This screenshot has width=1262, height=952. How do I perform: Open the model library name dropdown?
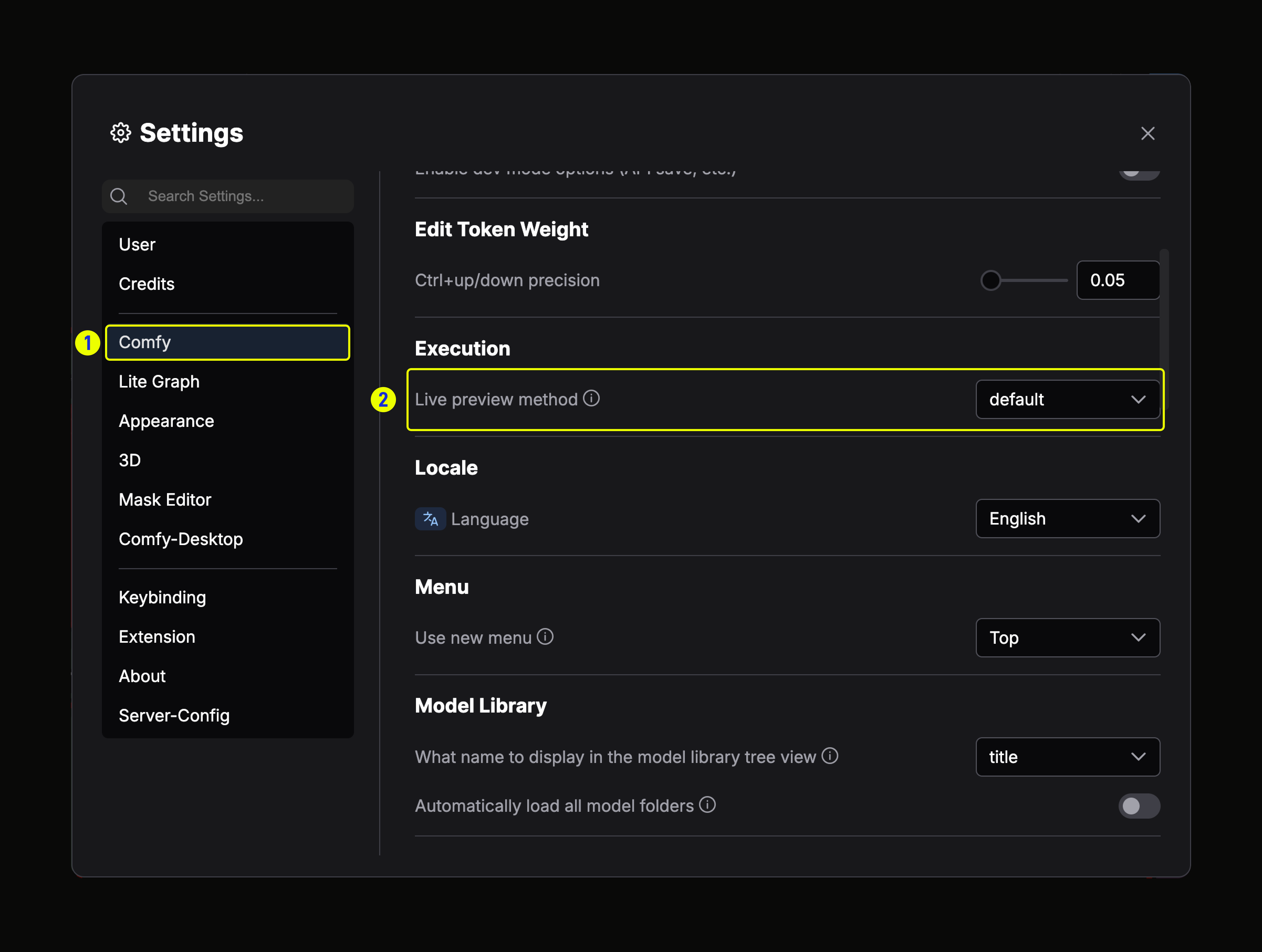1067,757
